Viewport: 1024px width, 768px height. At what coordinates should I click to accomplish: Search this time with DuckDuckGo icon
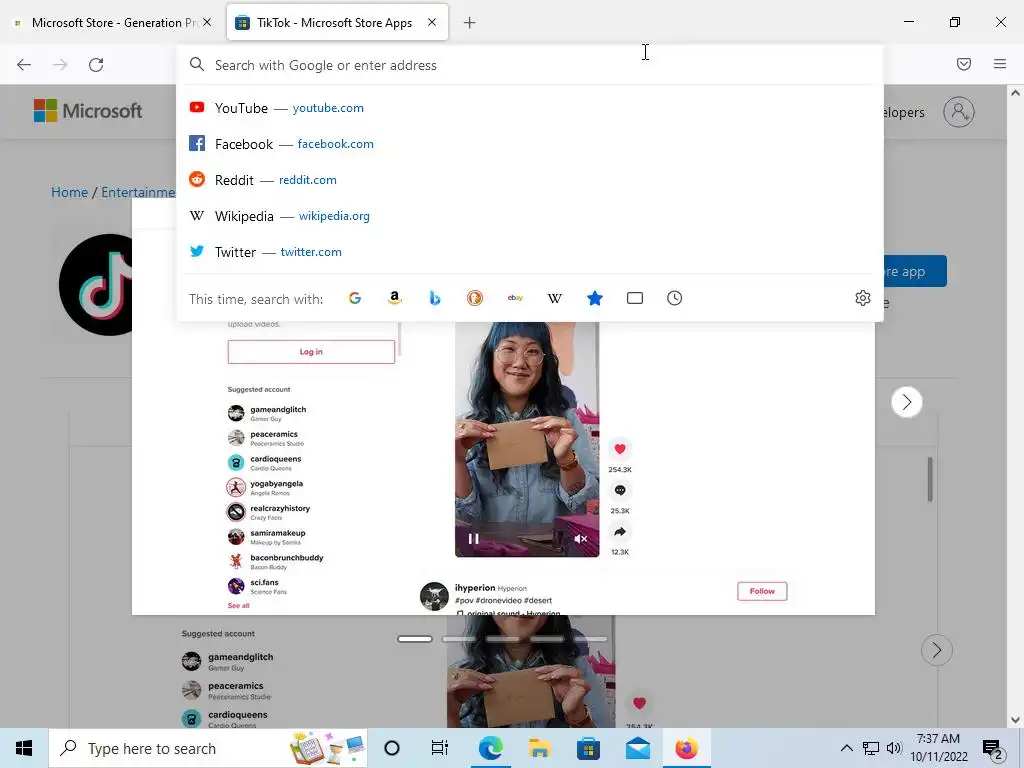tap(475, 298)
